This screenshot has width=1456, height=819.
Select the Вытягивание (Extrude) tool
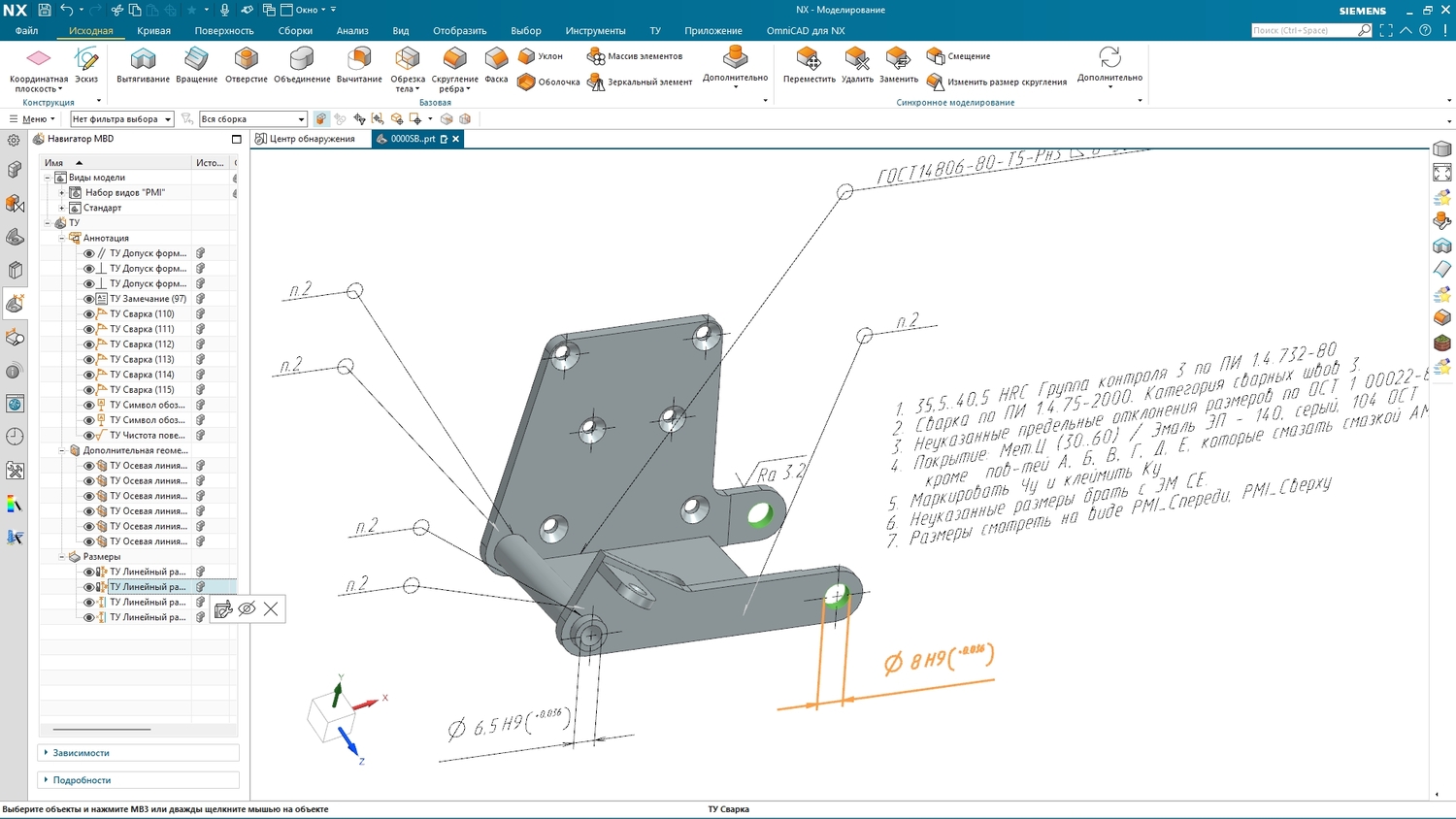tap(143, 64)
